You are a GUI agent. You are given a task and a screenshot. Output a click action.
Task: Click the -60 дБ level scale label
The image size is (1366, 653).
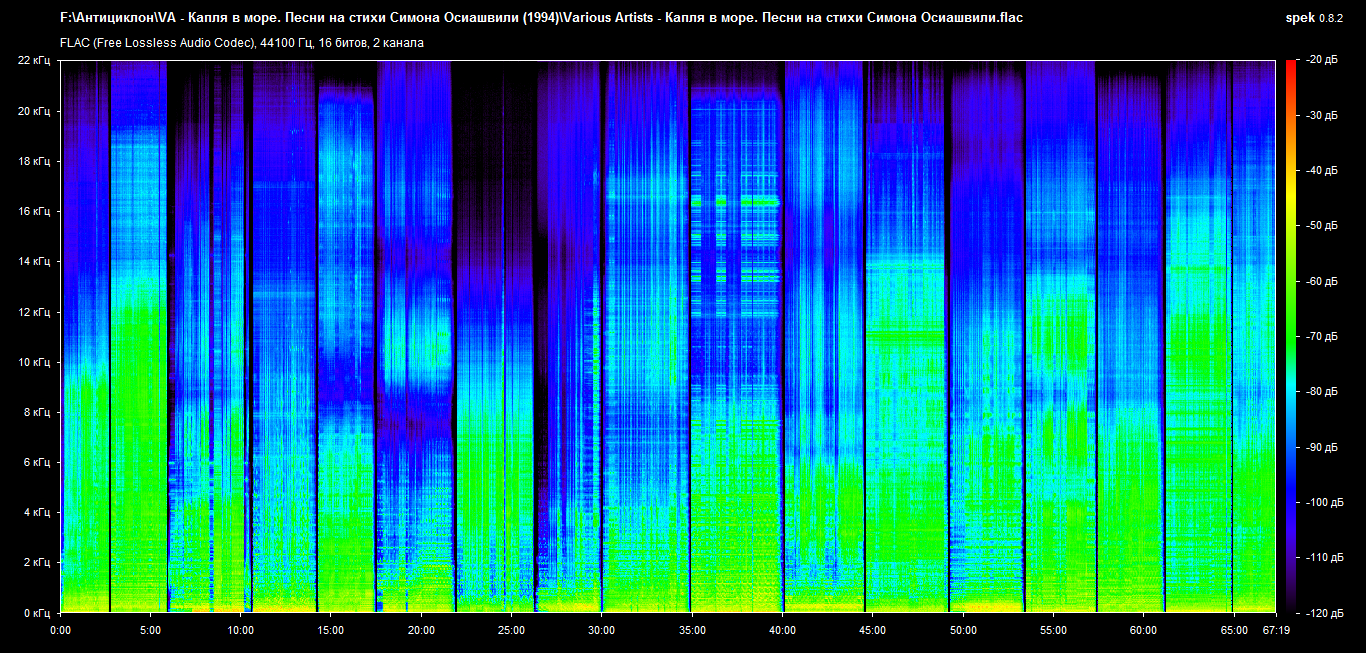click(1323, 282)
